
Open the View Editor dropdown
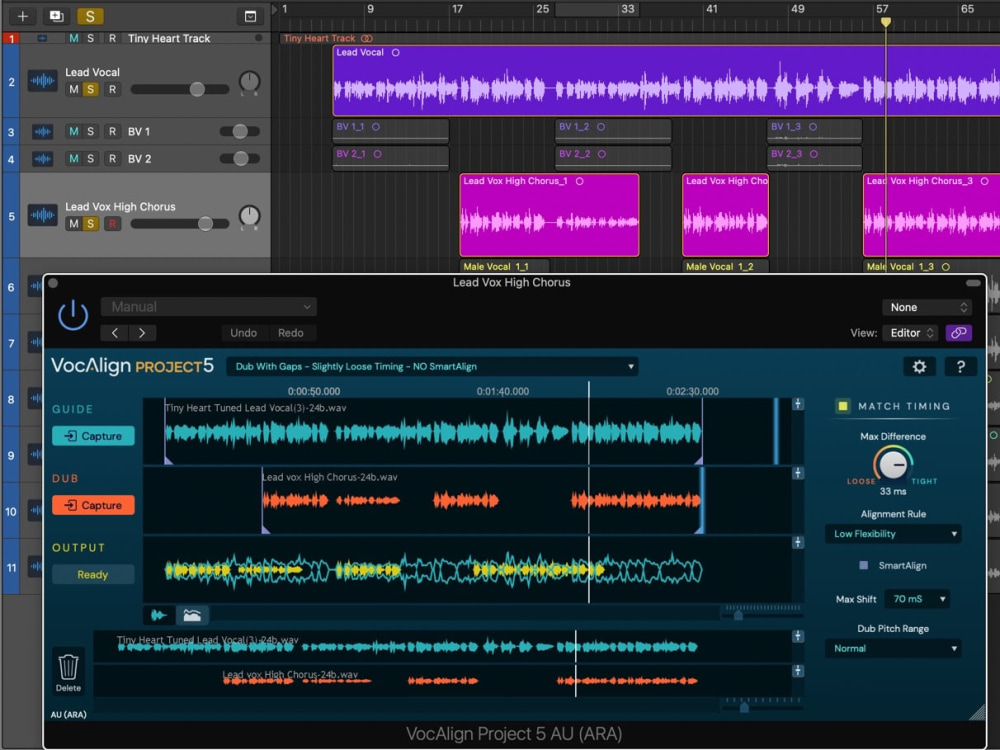(911, 333)
